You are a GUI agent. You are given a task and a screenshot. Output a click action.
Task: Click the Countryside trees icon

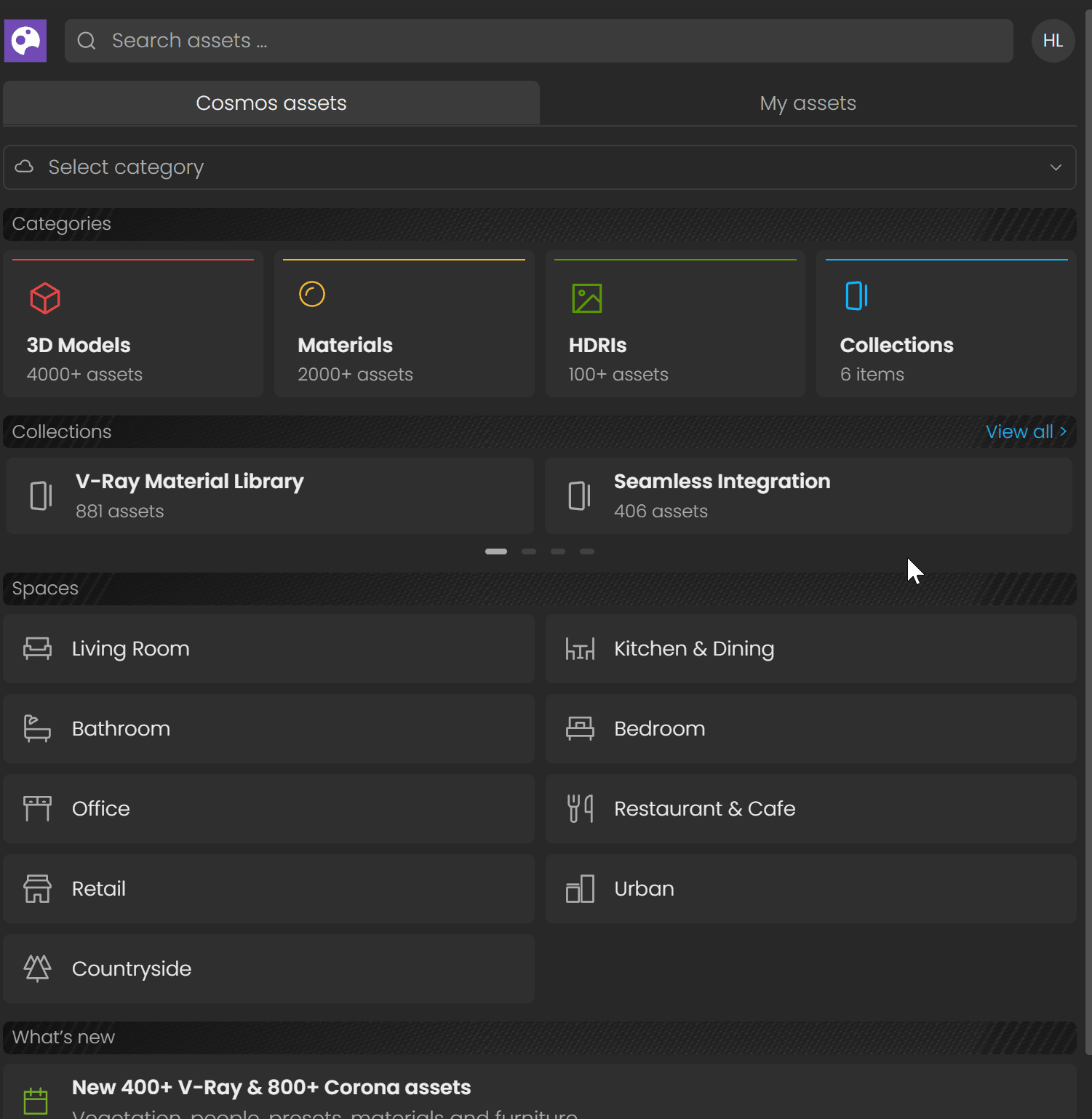tap(37, 968)
